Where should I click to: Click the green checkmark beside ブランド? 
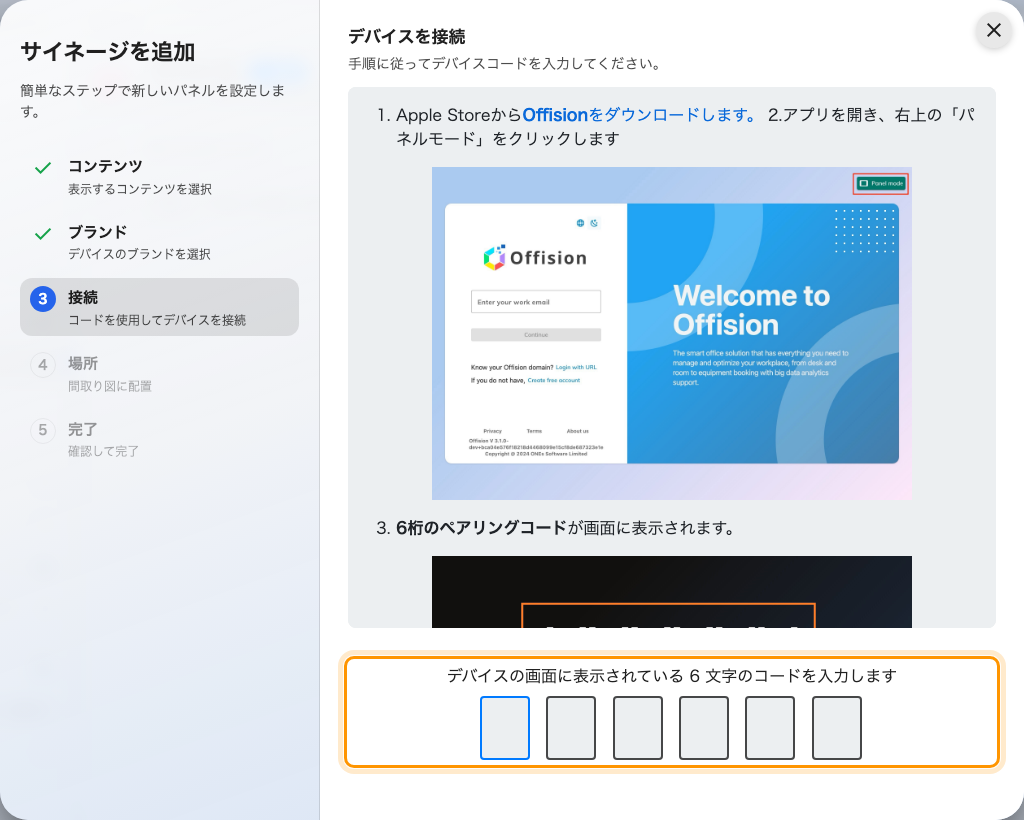[43, 234]
